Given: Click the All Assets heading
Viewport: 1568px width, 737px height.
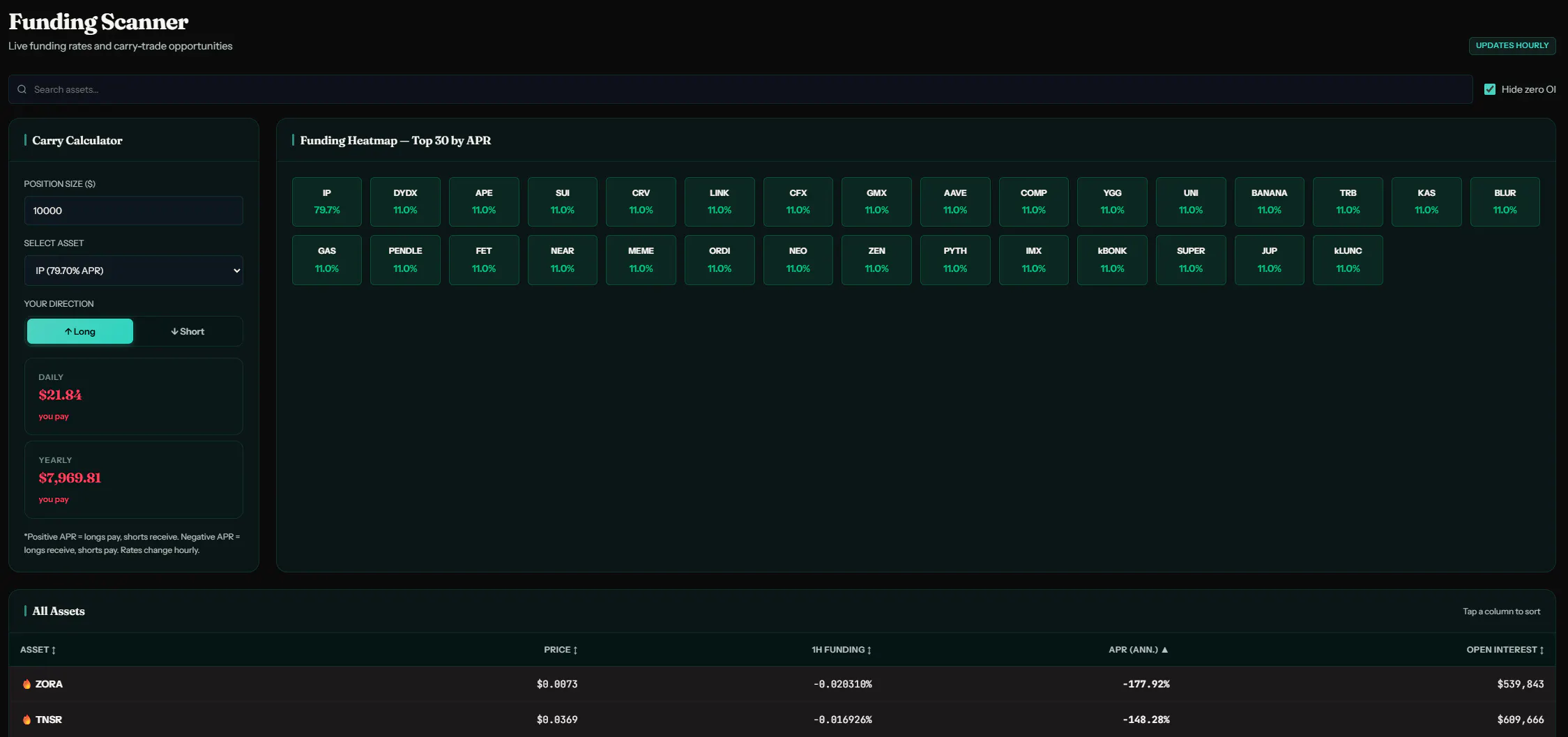Looking at the screenshot, I should pos(59,611).
